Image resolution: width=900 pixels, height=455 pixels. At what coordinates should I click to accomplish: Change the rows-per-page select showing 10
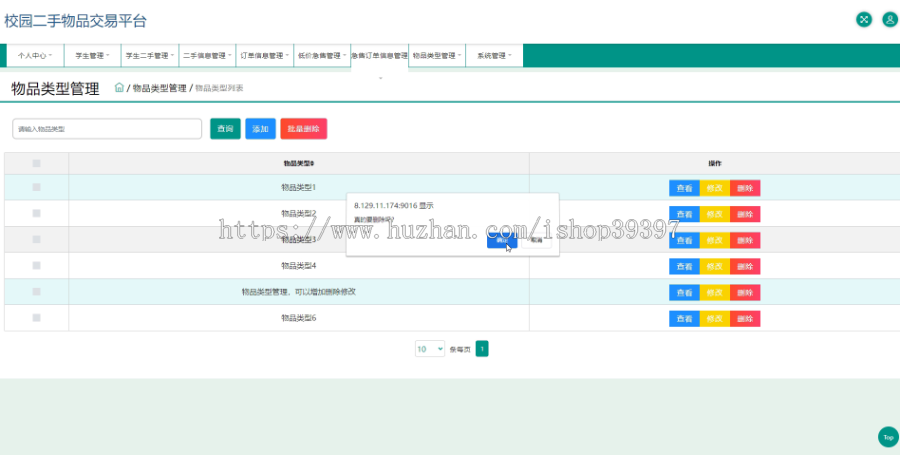tap(430, 349)
